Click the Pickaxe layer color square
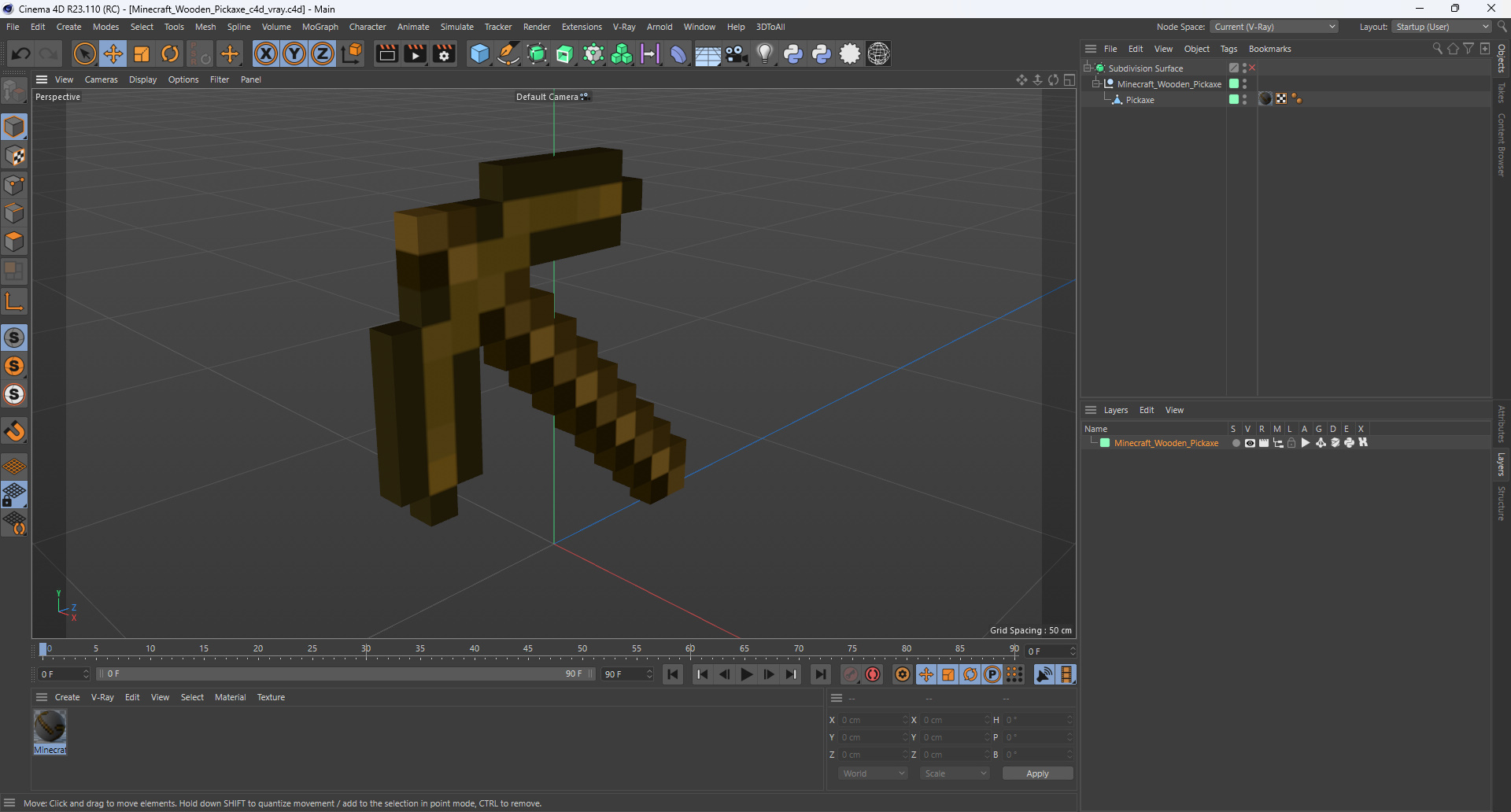This screenshot has height=812, width=1511. coord(1234,99)
